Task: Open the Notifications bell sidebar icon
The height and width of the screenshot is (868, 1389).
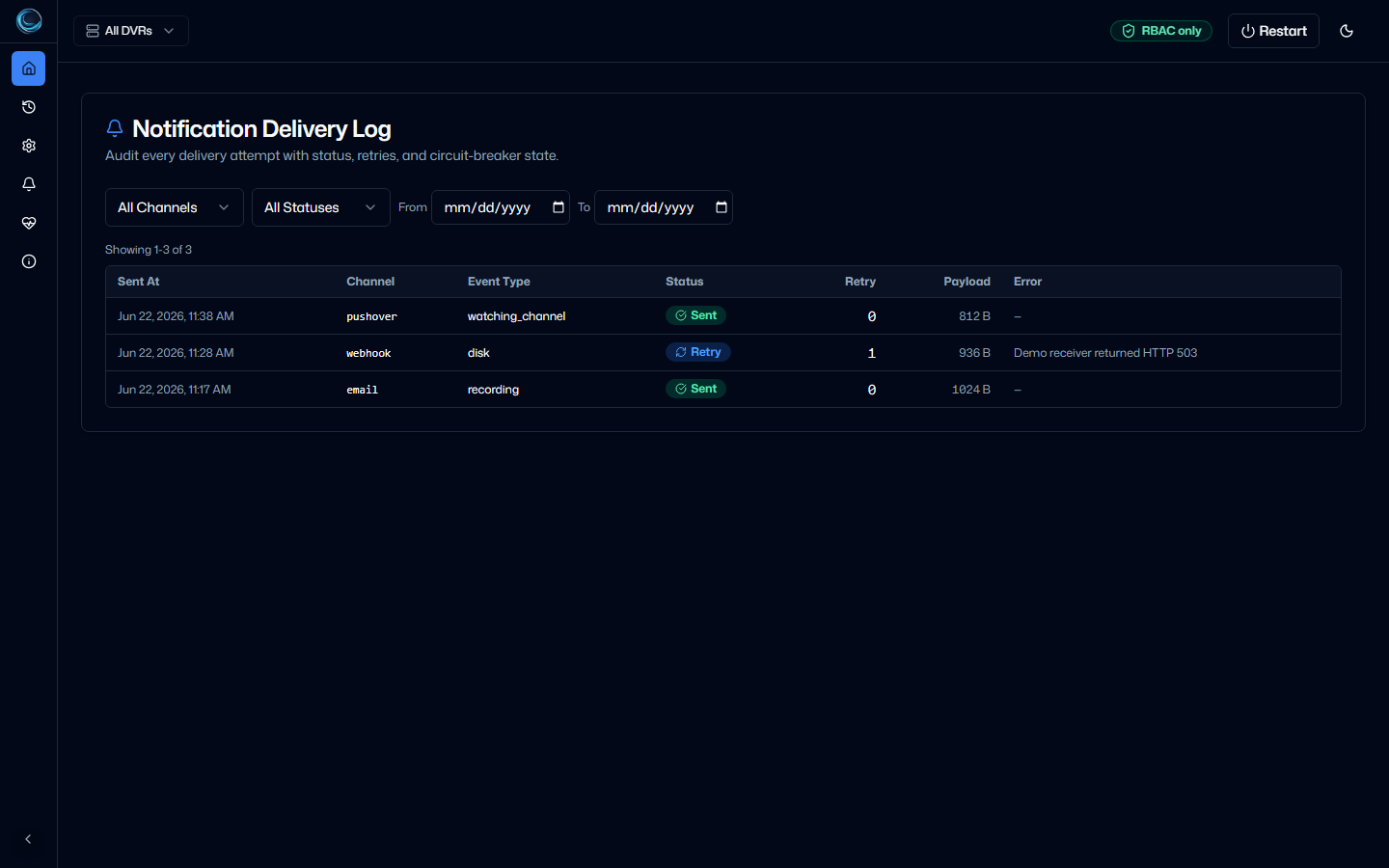Action: tap(29, 184)
